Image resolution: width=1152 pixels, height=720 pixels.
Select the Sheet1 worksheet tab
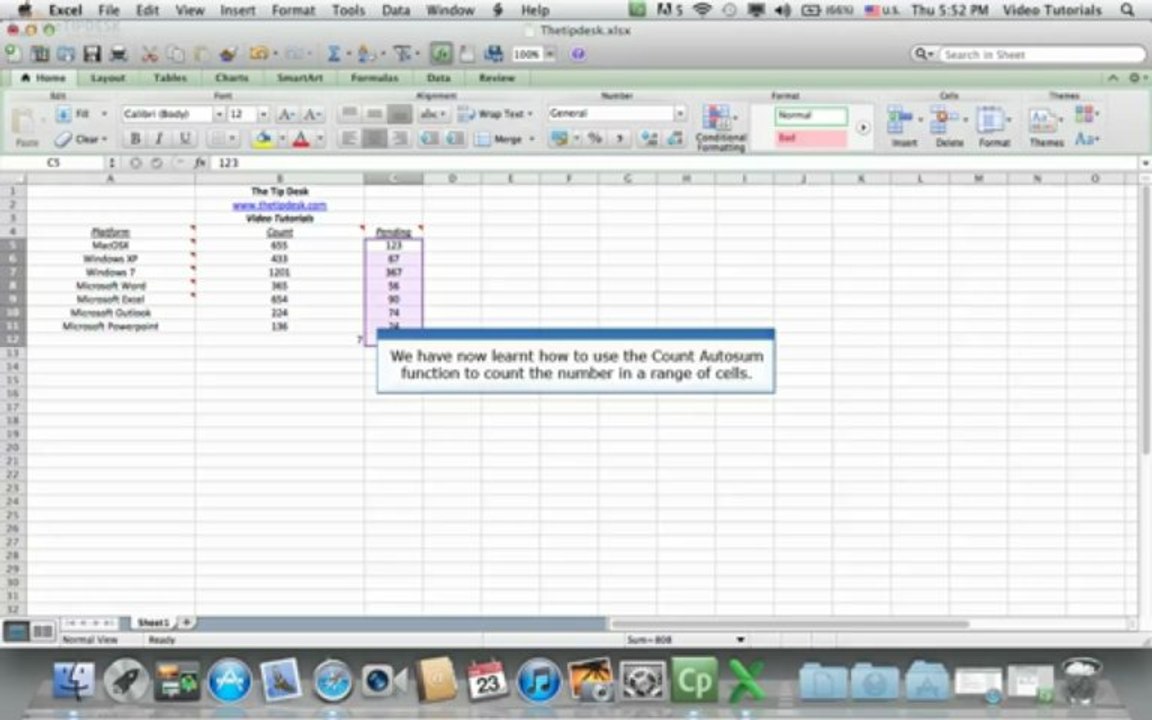coord(153,622)
